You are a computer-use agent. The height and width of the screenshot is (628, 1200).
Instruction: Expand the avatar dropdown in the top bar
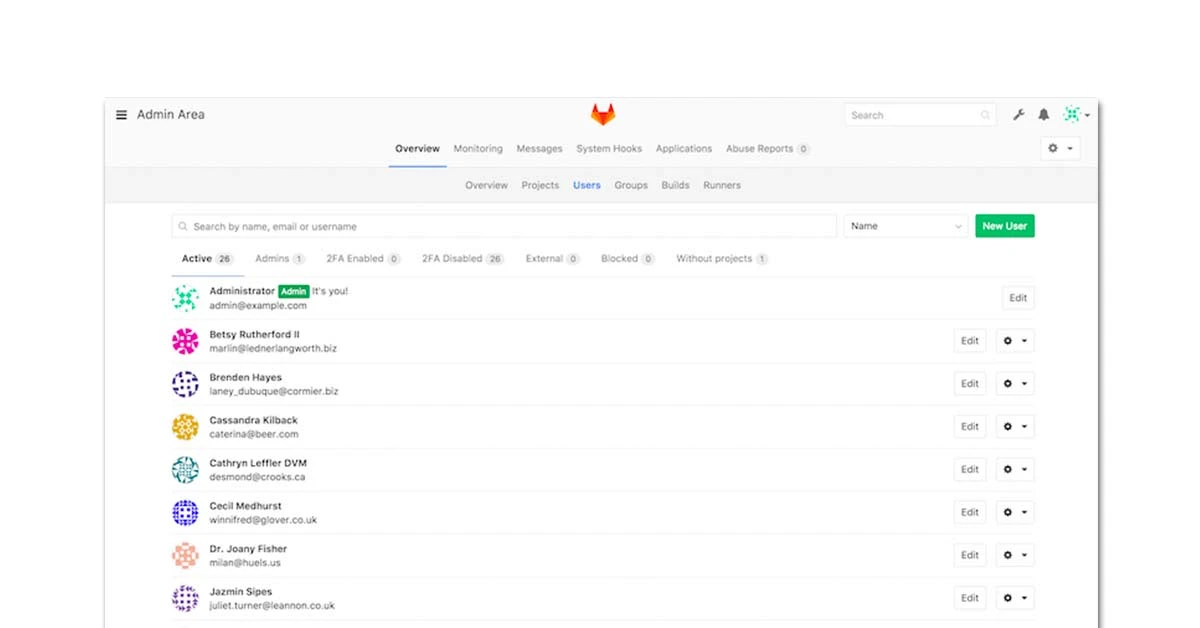[x=1076, y=114]
